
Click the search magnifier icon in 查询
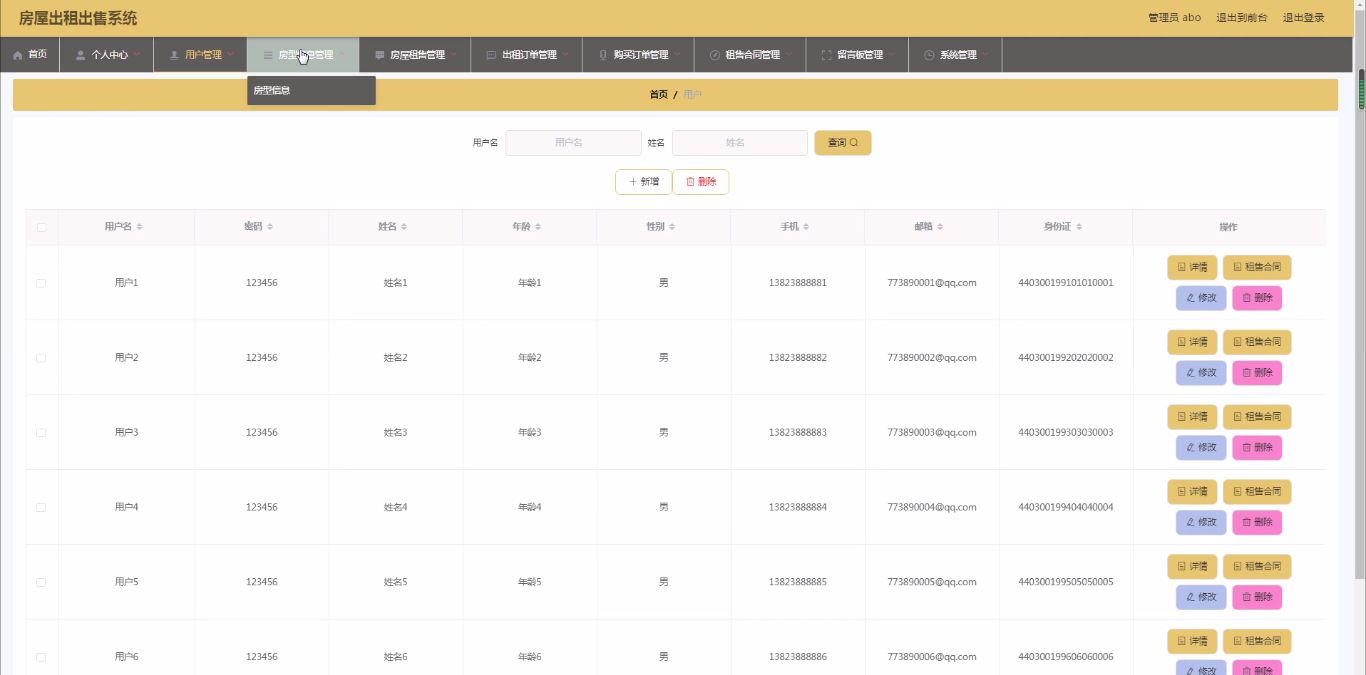tap(854, 143)
